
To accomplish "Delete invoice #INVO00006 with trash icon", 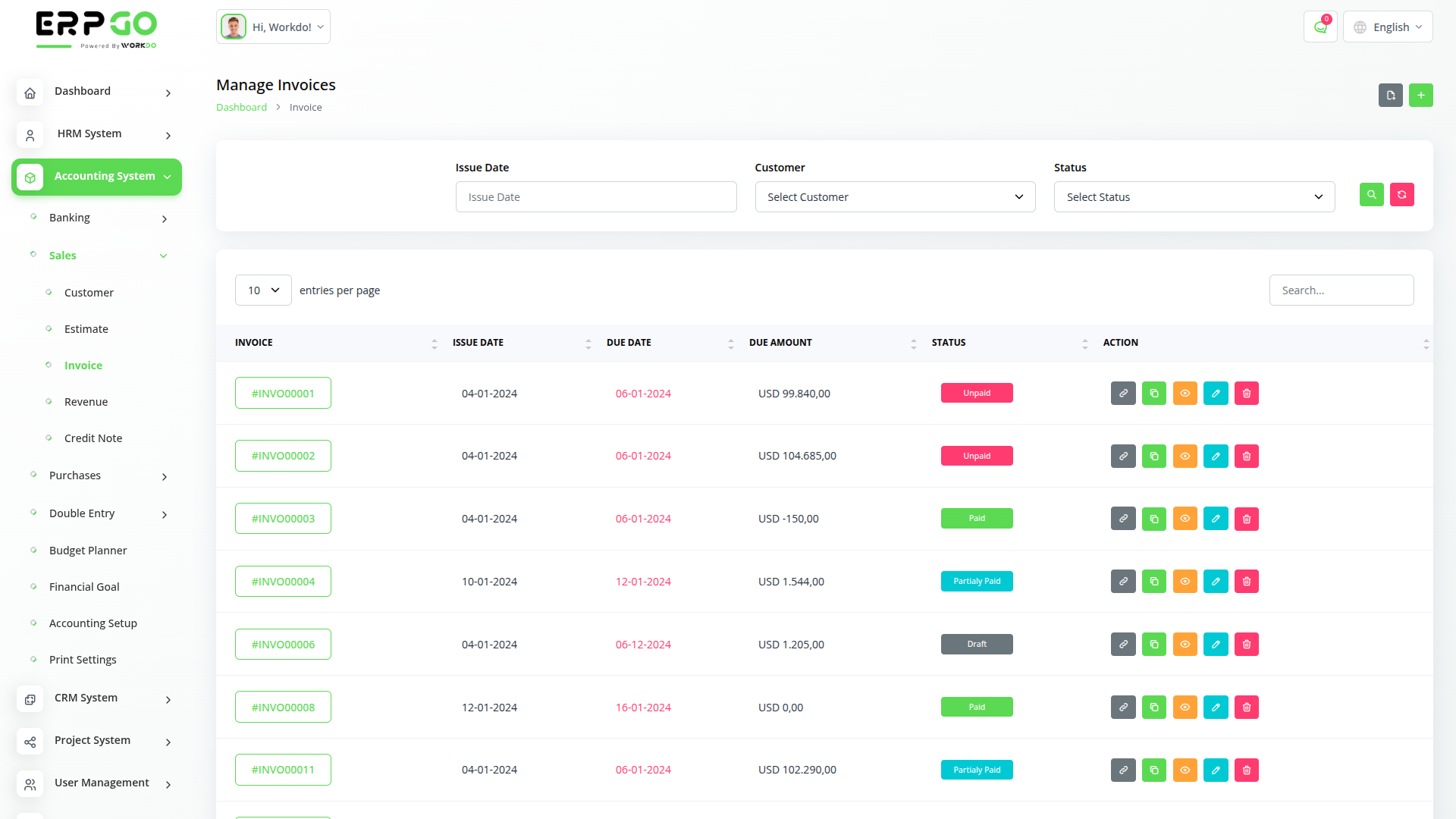I will pyautogui.click(x=1246, y=645).
